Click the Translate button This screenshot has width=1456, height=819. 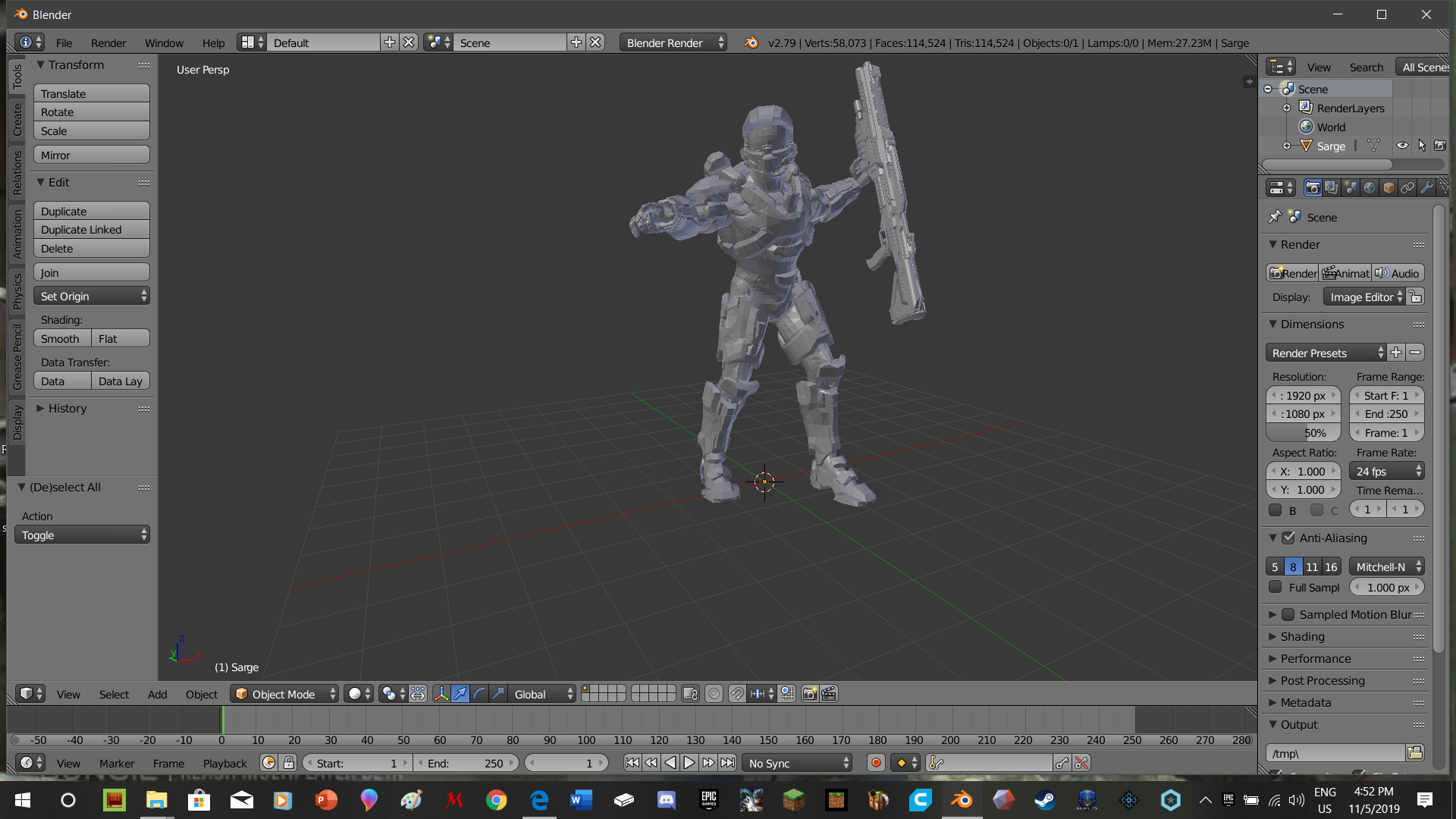coord(92,93)
